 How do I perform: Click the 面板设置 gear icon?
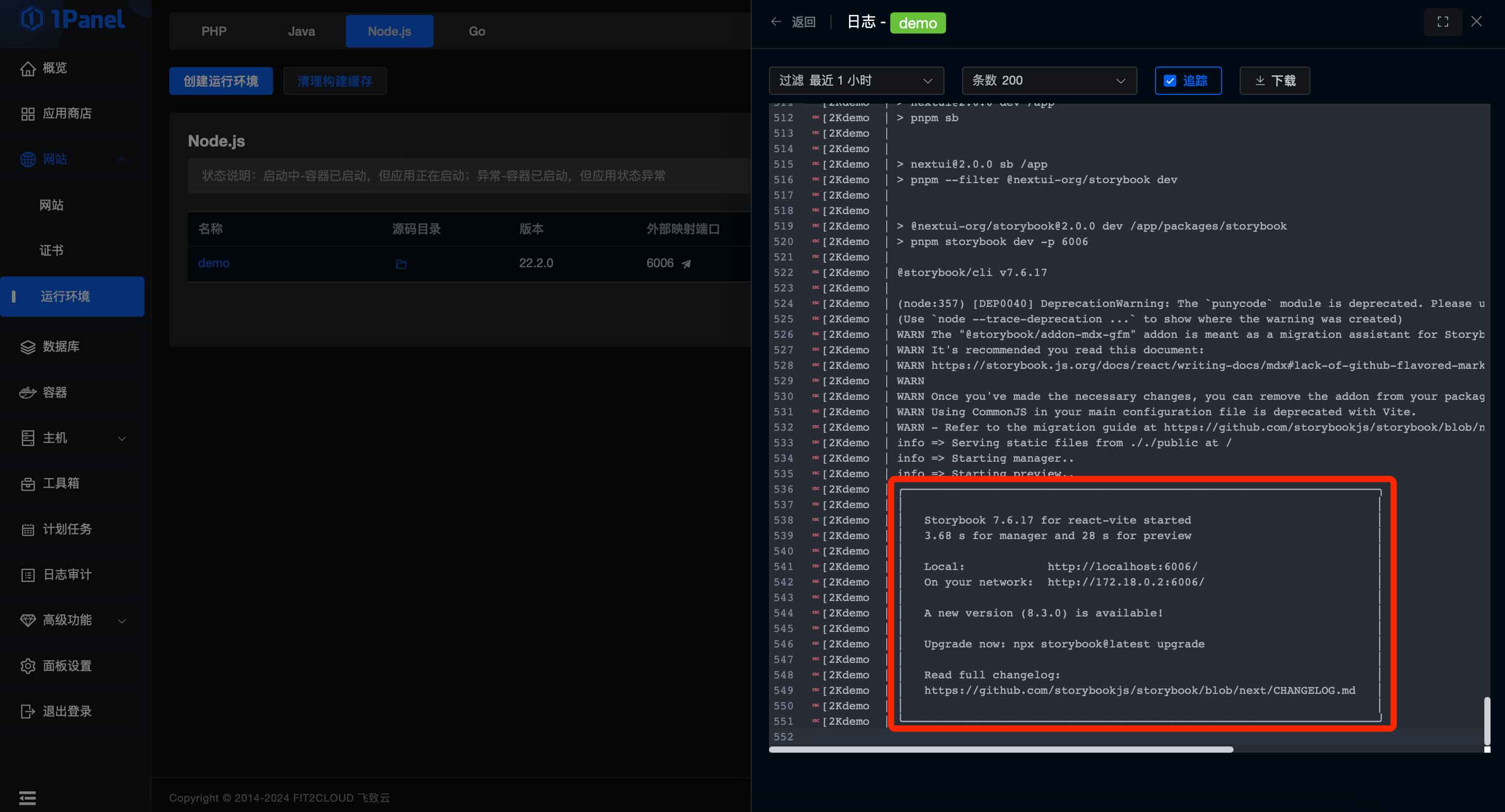point(27,666)
